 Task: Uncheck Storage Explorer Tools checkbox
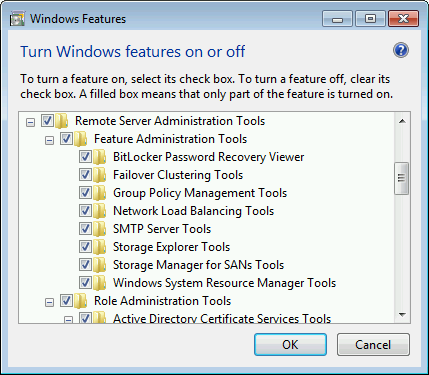pos(85,247)
